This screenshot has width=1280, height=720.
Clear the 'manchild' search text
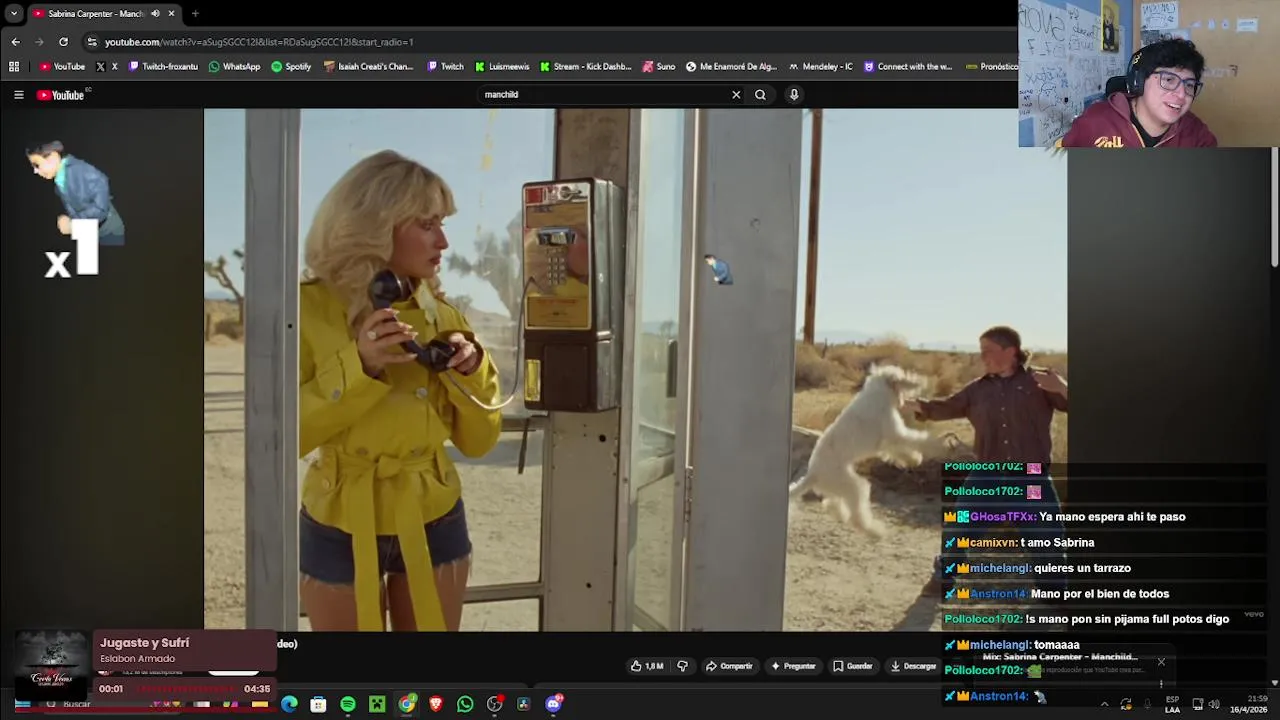click(736, 95)
